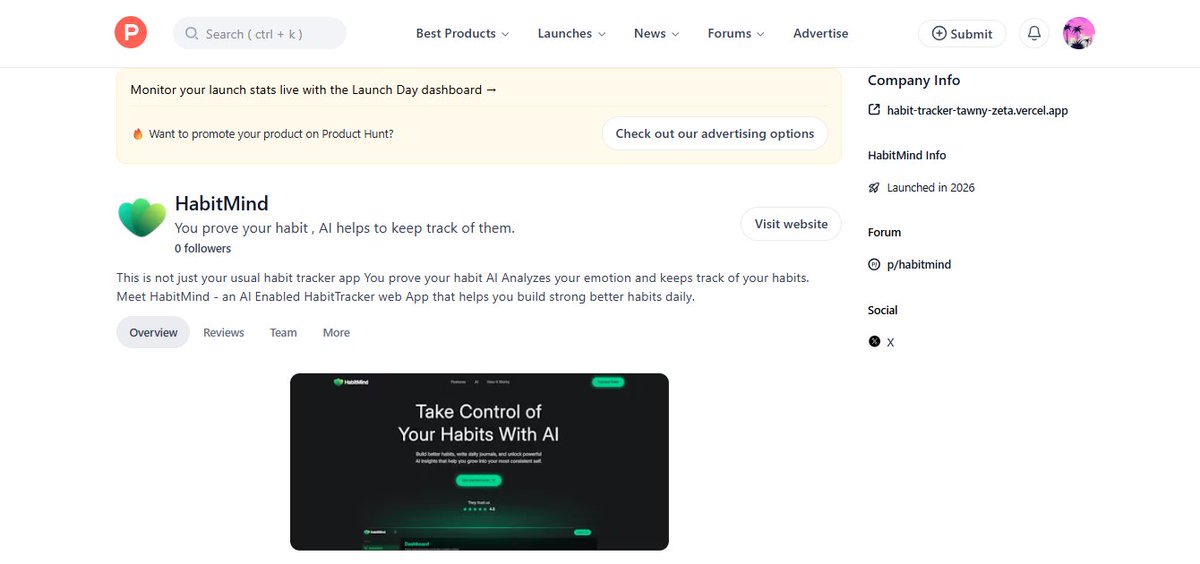
Task: Switch to the Team tab
Action: click(x=283, y=332)
